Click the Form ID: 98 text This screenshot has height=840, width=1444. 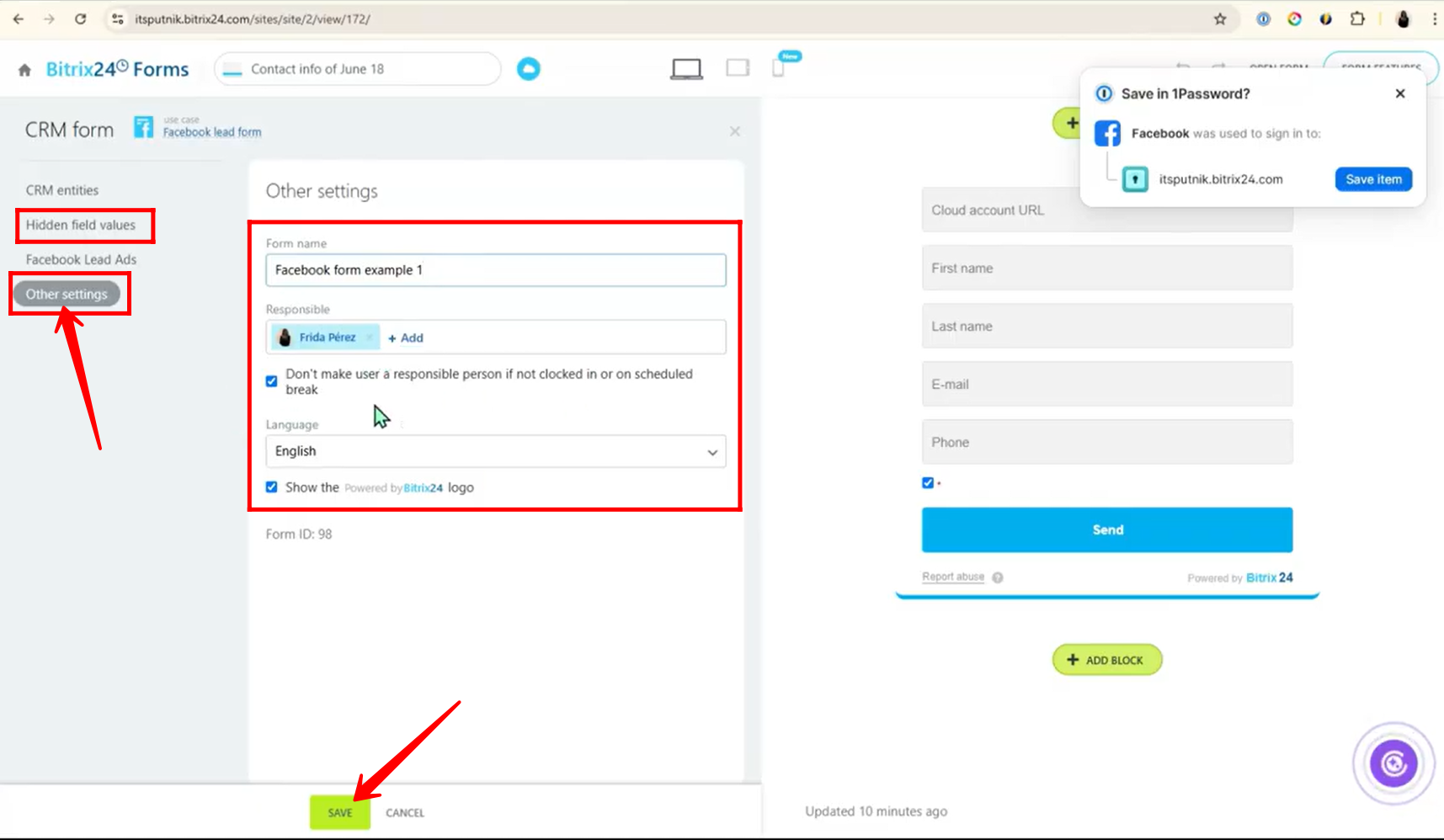(299, 534)
